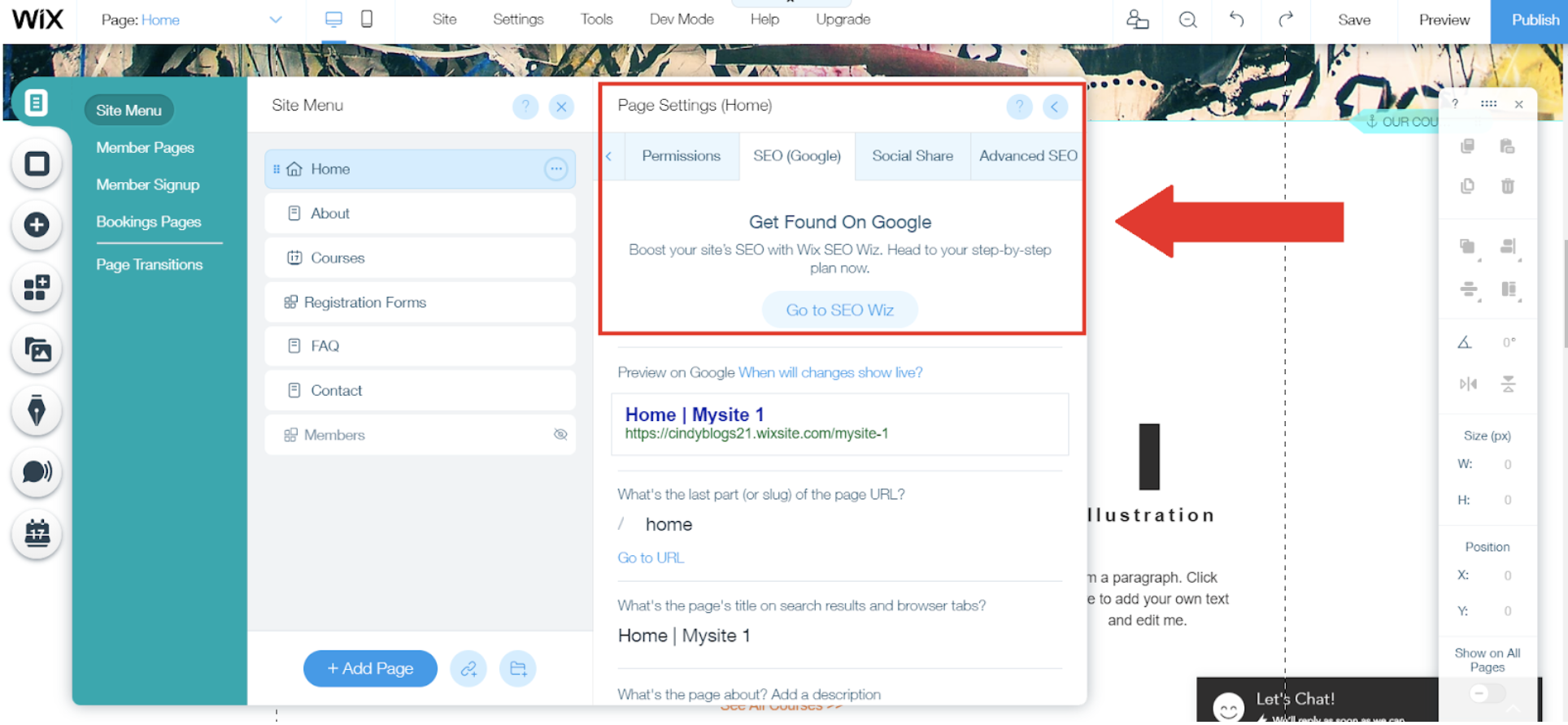Open the Background sidebar tool
1568x725 pixels.
pyautogui.click(x=37, y=164)
